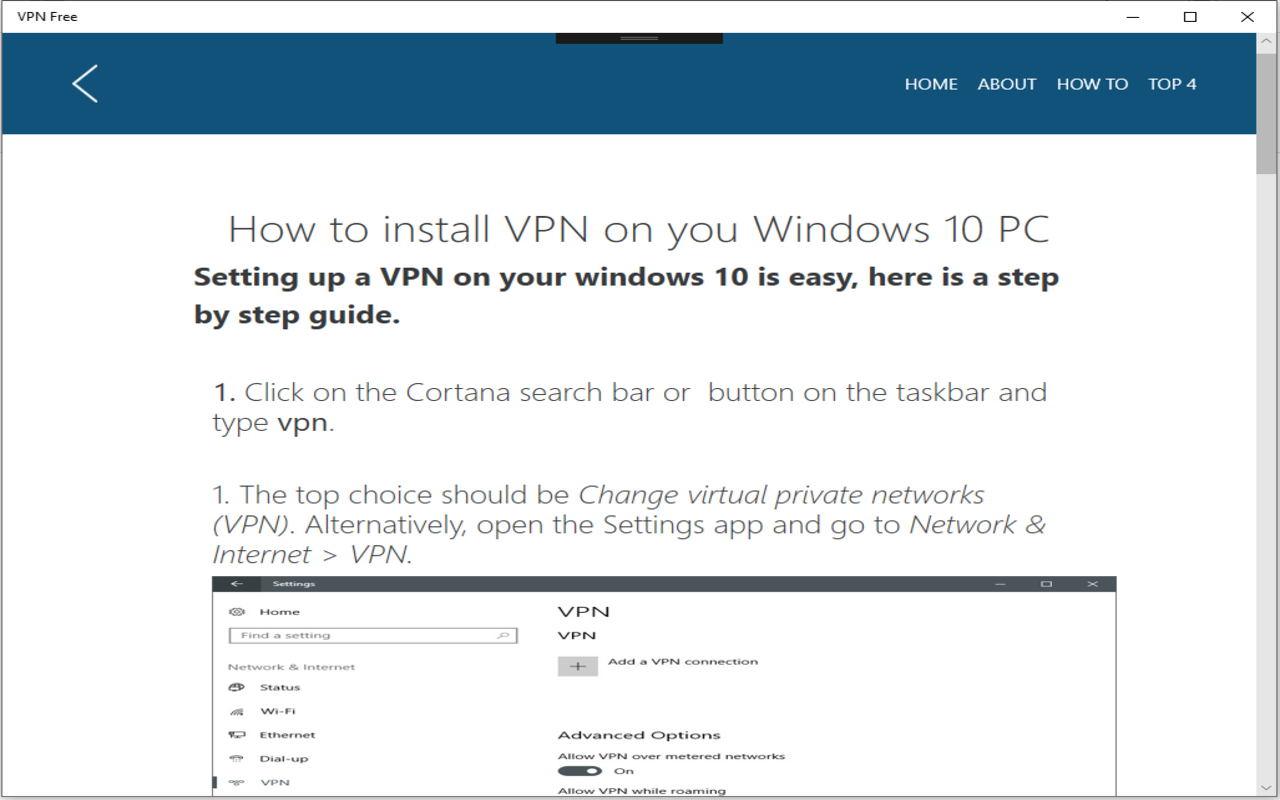
Task: Open the HOME page
Action: coord(931,84)
